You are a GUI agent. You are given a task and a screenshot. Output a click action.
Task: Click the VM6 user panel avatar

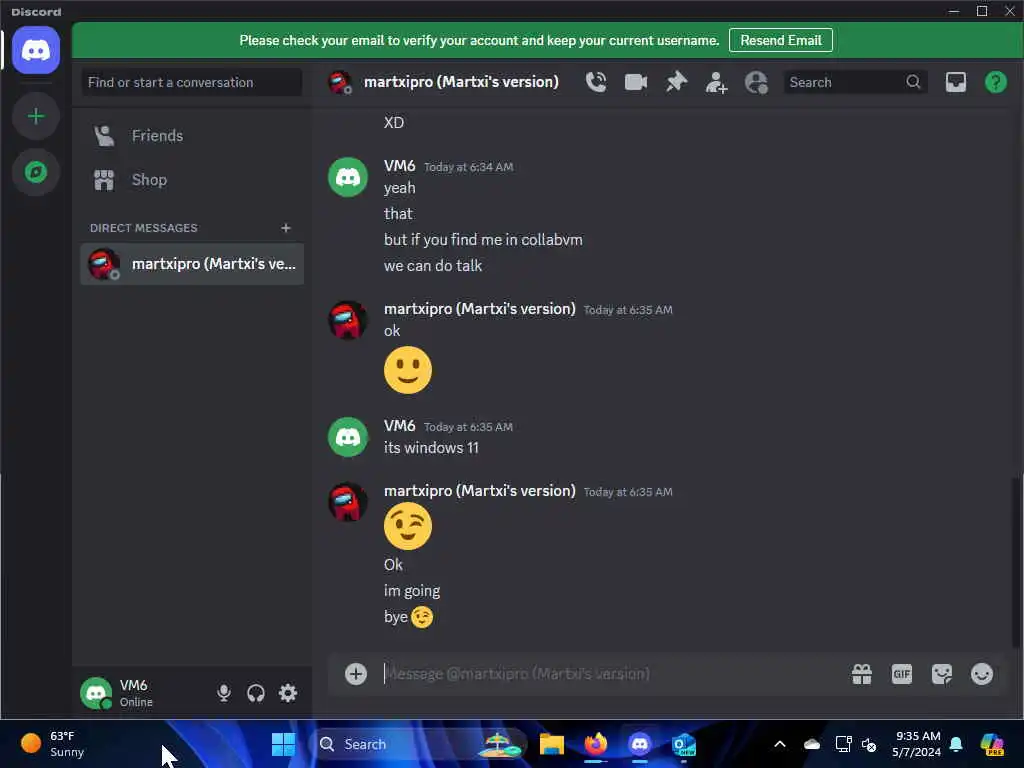(x=96, y=693)
